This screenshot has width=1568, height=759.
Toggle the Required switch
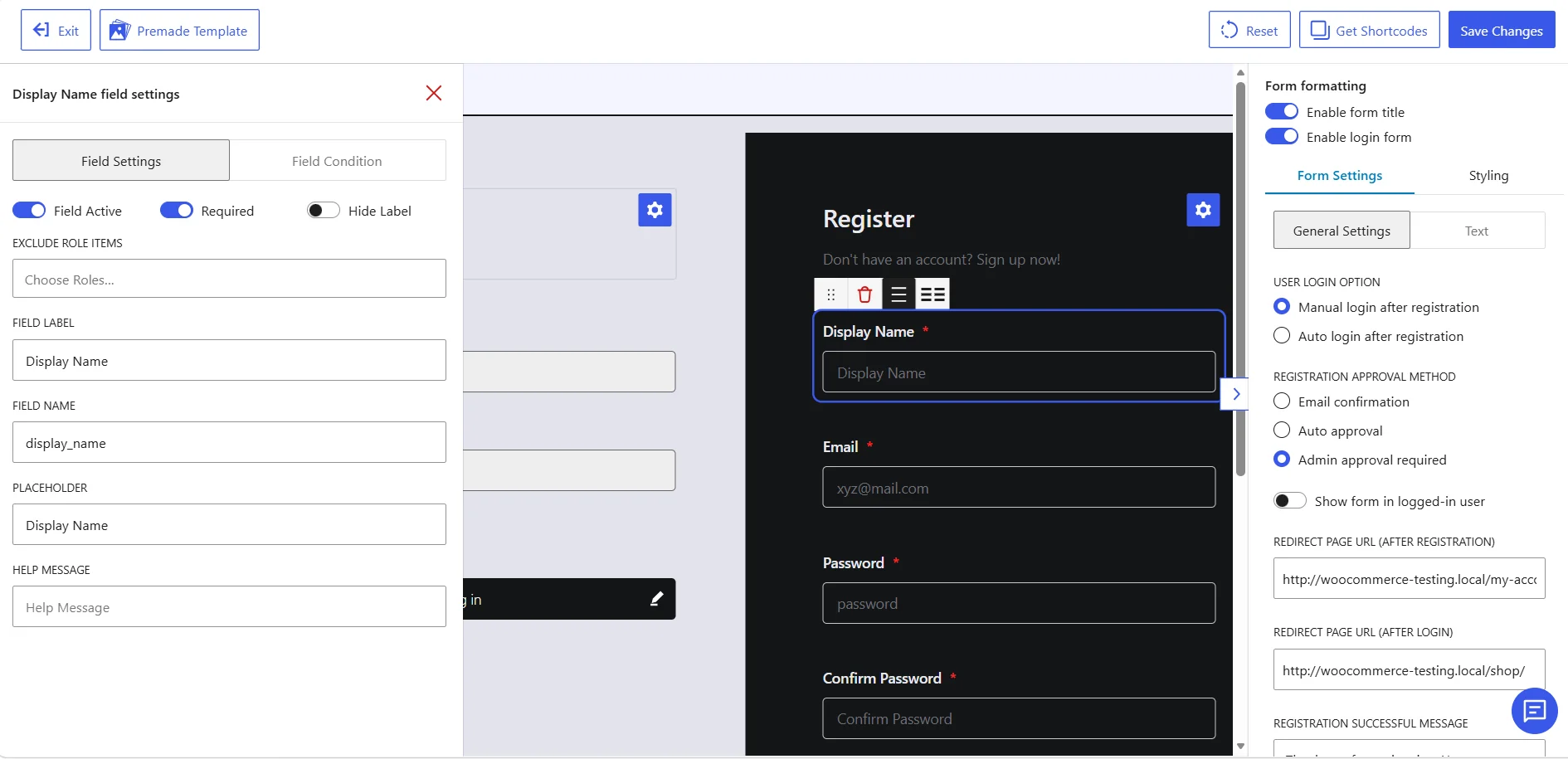click(x=177, y=211)
